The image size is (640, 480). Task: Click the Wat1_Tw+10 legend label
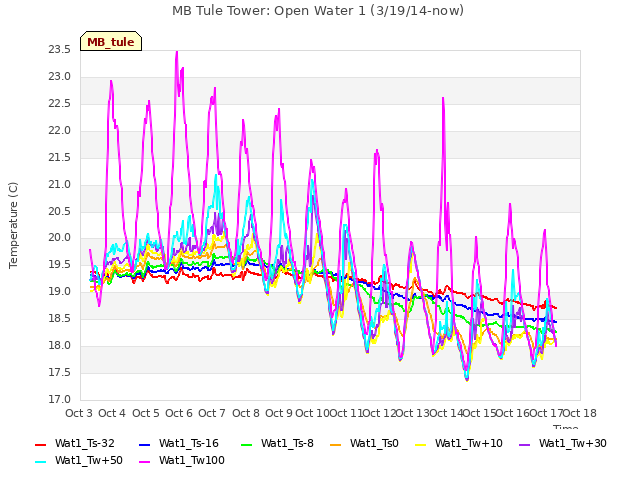469,444
